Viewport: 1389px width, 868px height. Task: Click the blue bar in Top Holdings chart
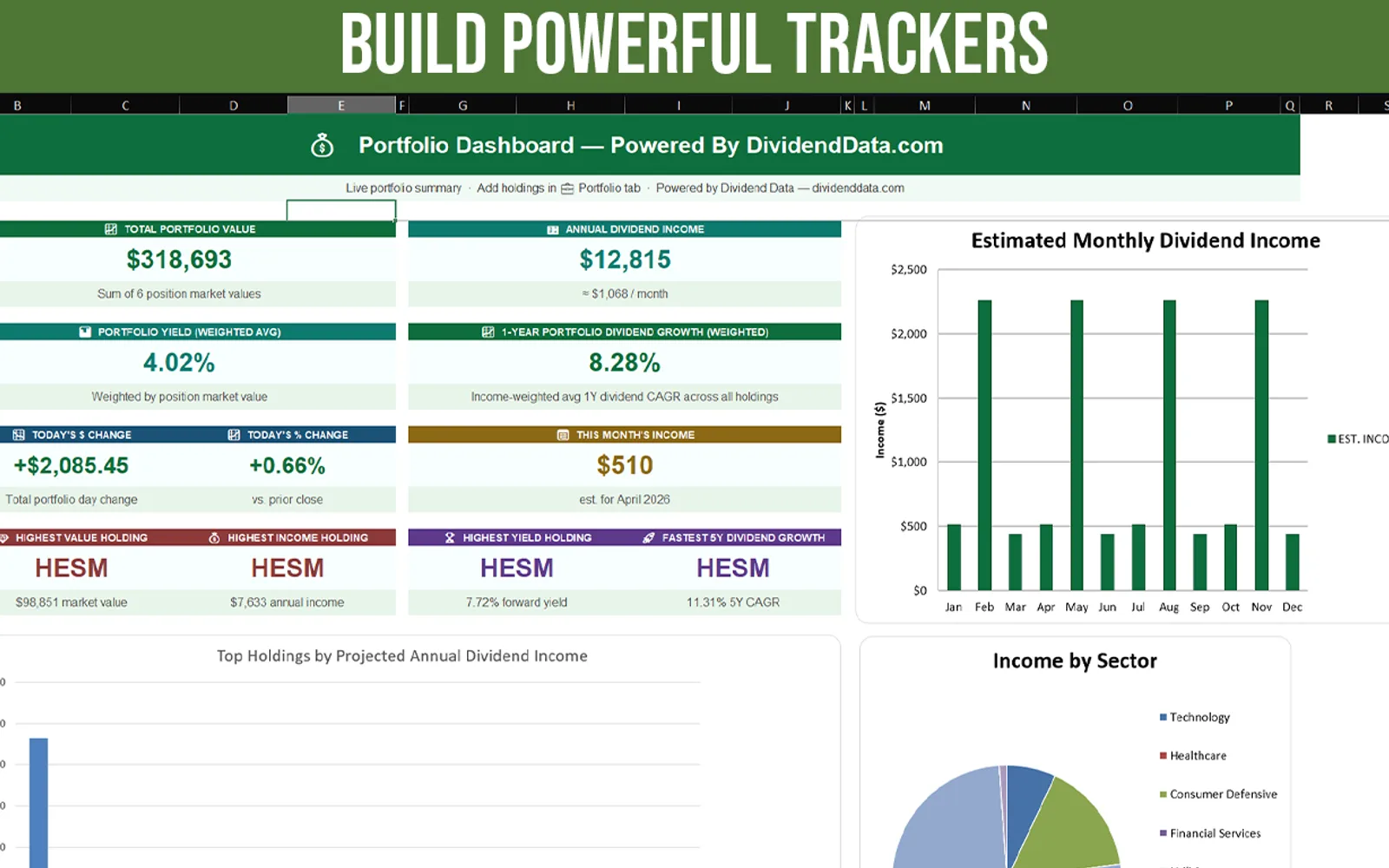pos(38,803)
